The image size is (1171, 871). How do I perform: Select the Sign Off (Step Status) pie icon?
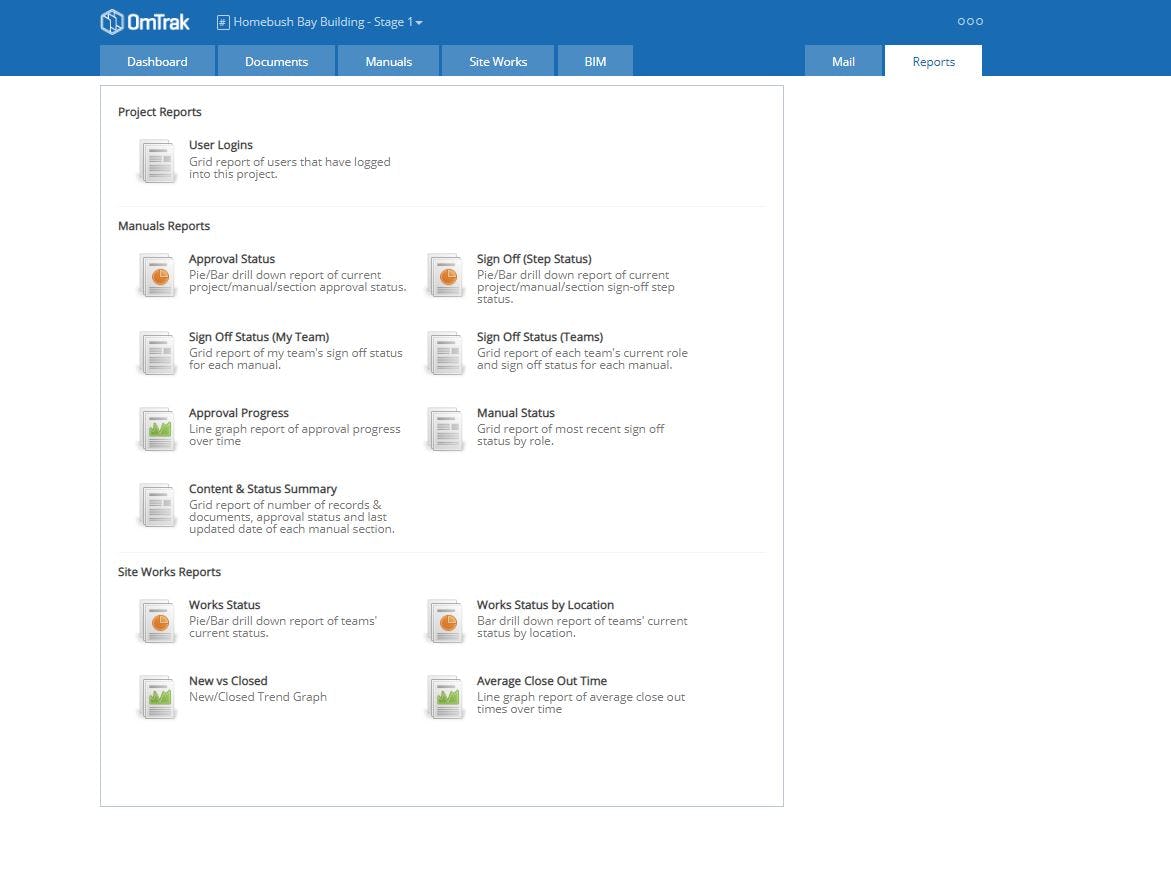coord(444,275)
